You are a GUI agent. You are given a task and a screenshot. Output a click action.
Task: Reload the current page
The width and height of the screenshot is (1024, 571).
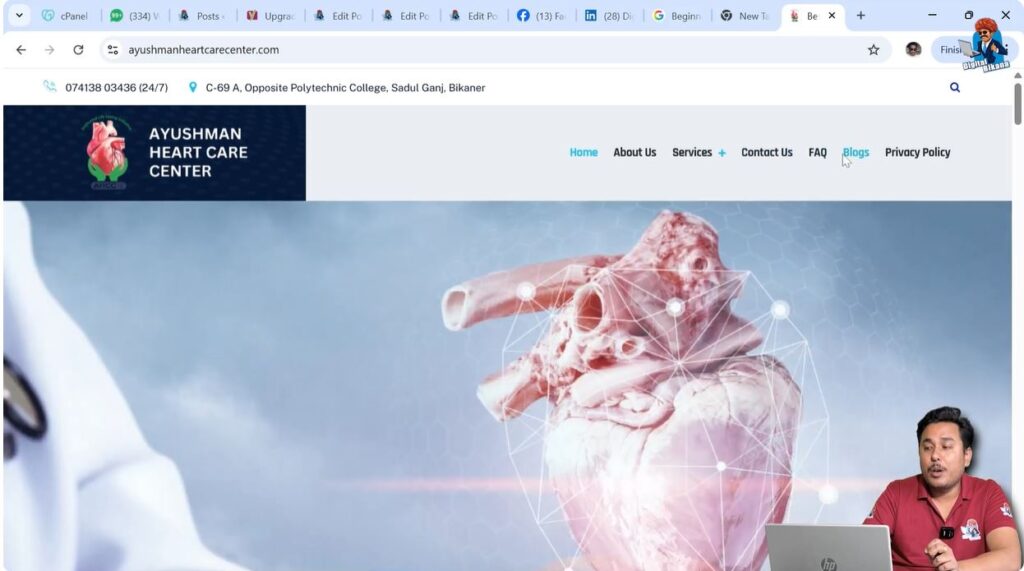78,50
